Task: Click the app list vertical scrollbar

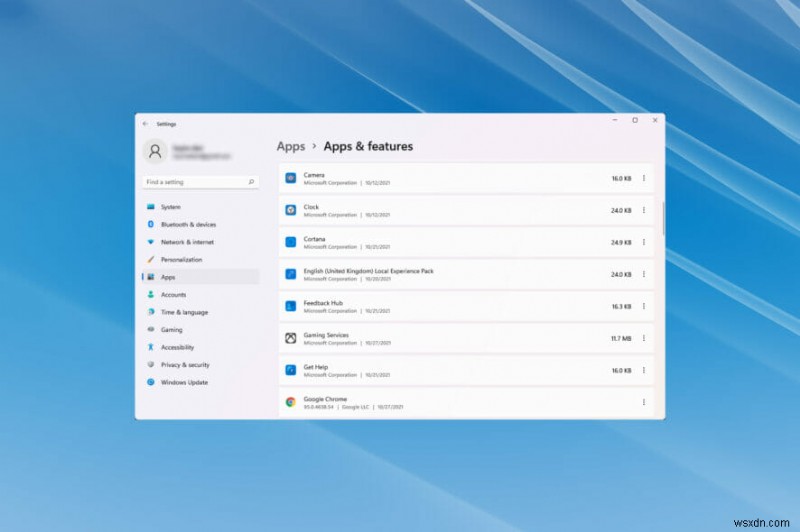Action: [x=663, y=218]
